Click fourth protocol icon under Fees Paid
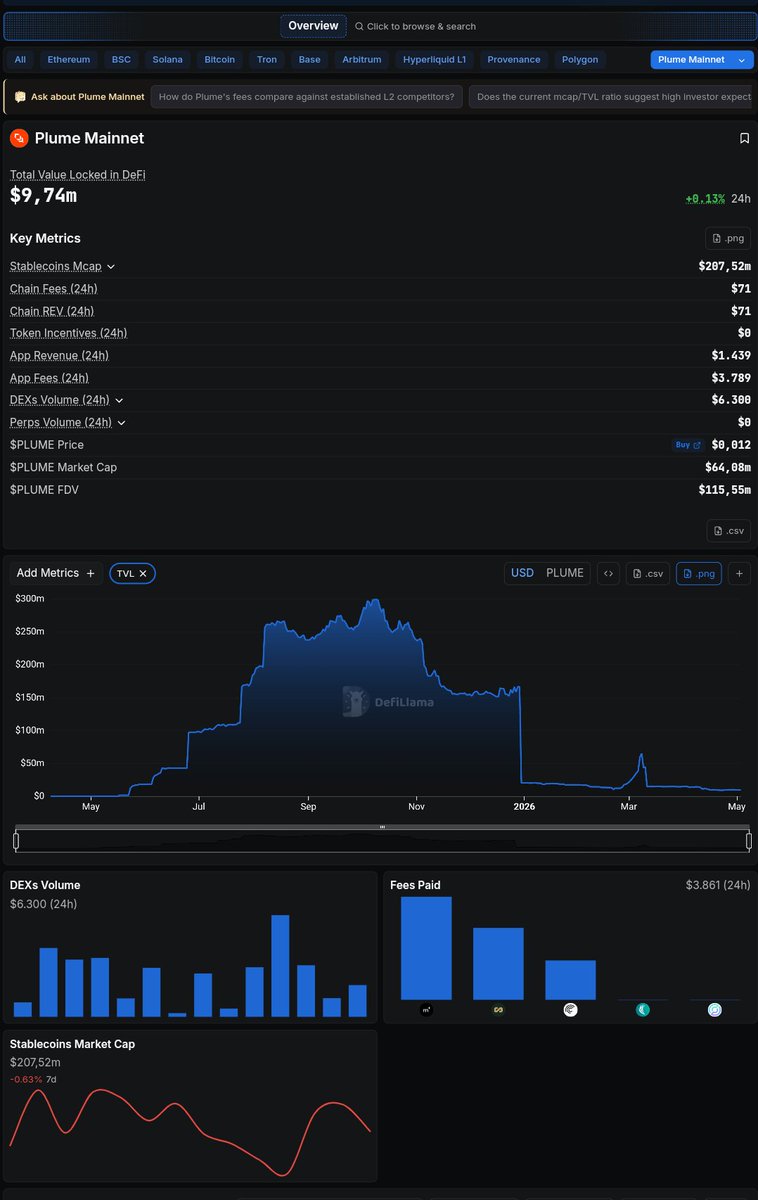The width and height of the screenshot is (758, 1200). (x=643, y=1010)
